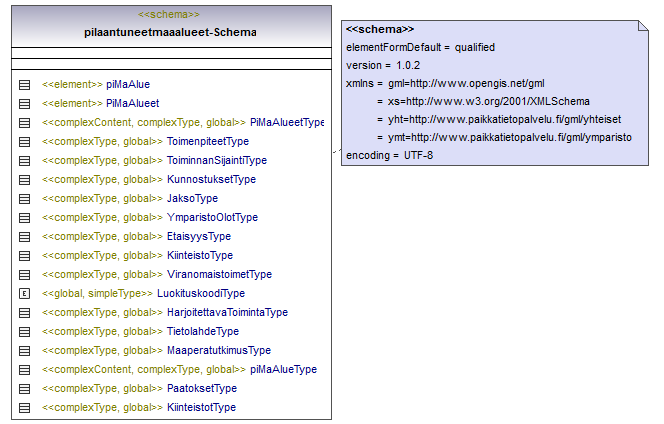This screenshot has width=664, height=424.
Task: Click the pilaantuneetmaaalueet-Schema title header
Action: (170, 32)
